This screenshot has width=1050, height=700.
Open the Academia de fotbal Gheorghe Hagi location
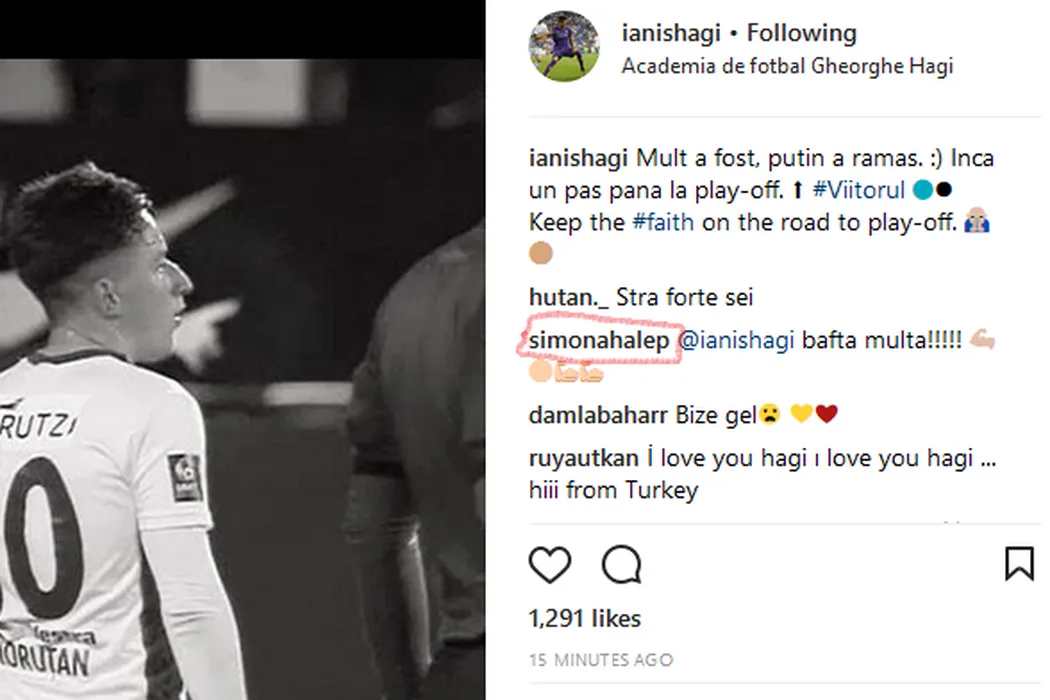point(787,67)
